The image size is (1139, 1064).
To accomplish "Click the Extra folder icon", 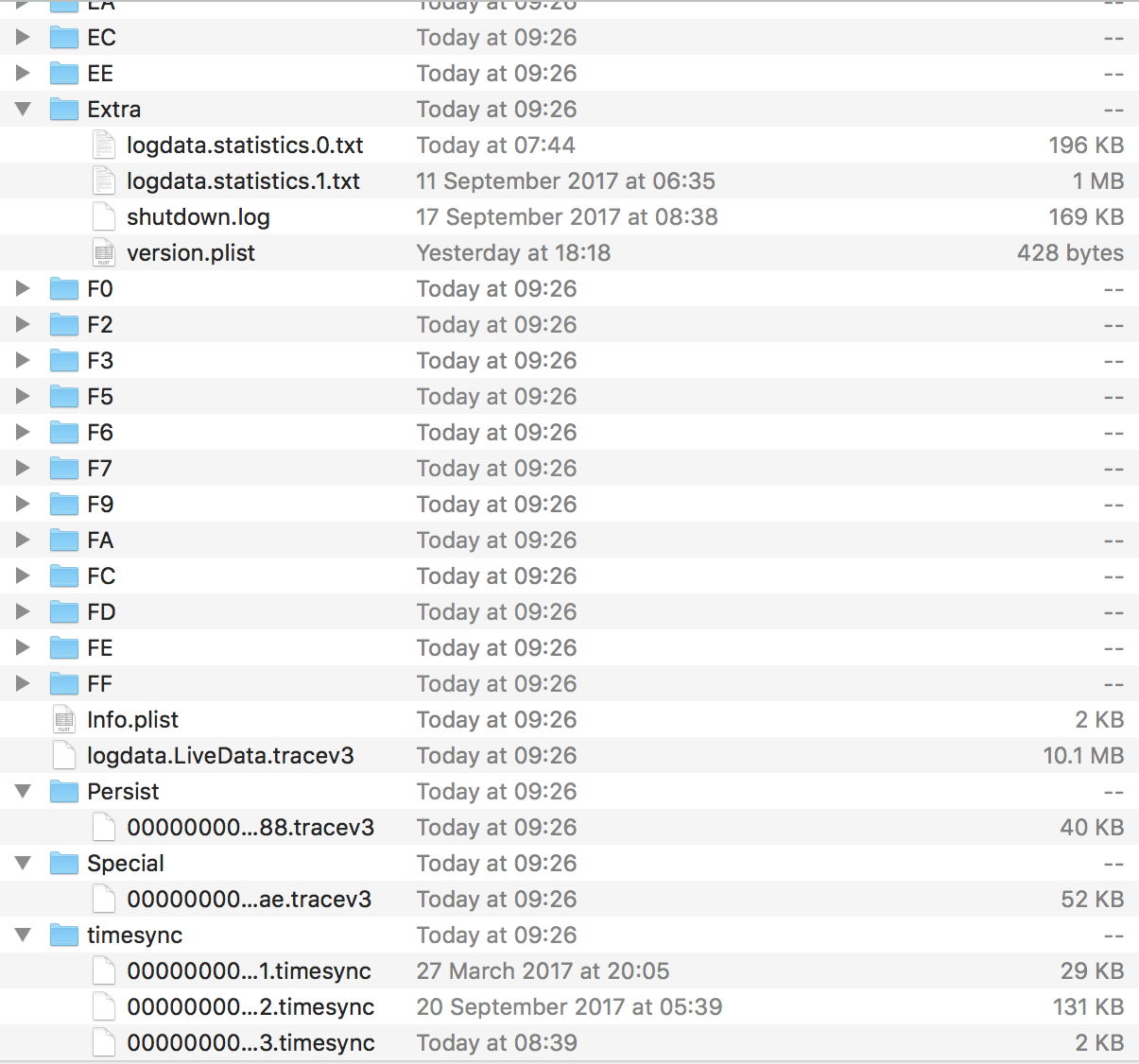I will click(x=62, y=109).
